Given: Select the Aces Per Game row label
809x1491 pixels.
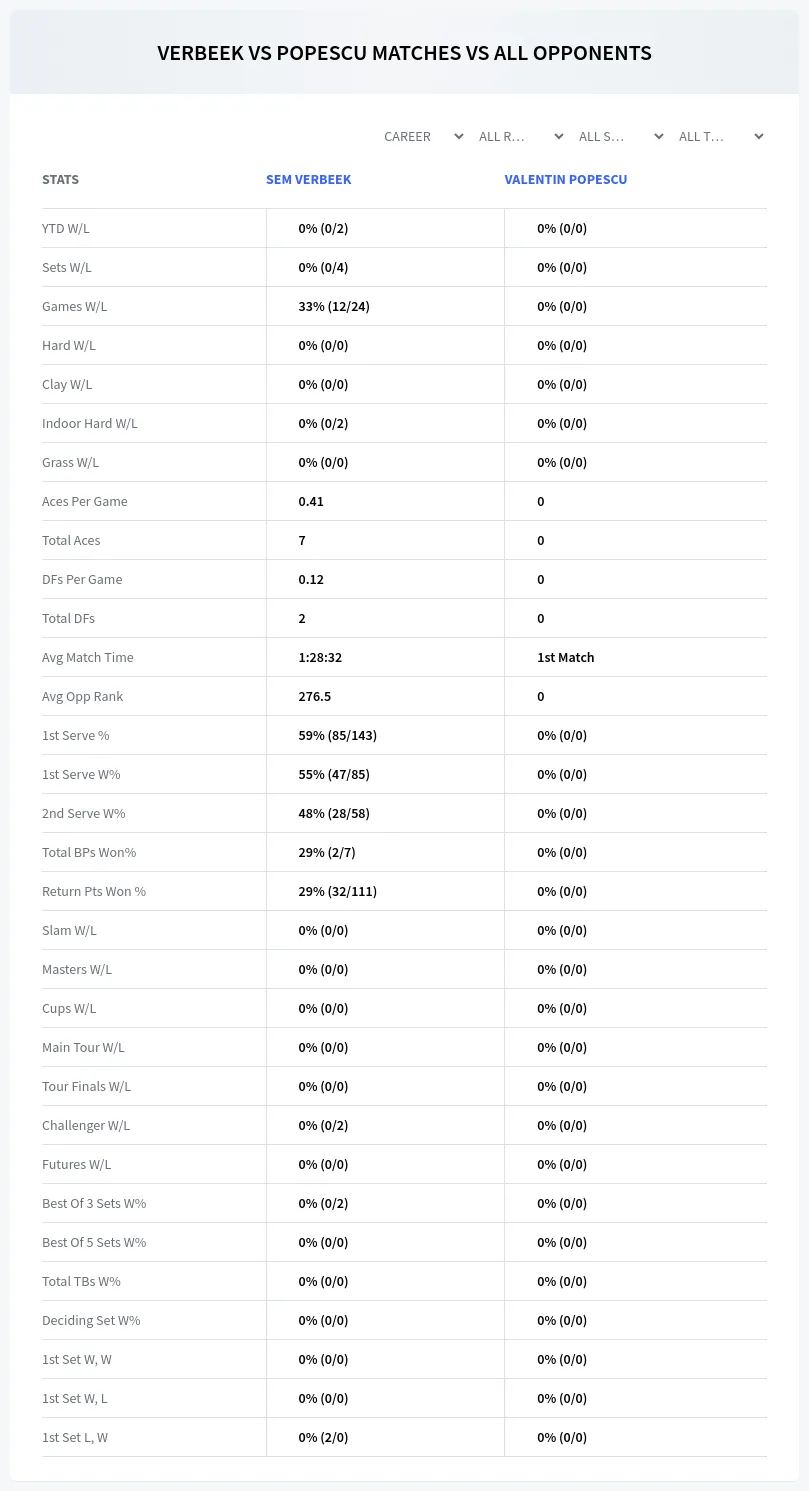Looking at the screenshot, I should coord(85,501).
